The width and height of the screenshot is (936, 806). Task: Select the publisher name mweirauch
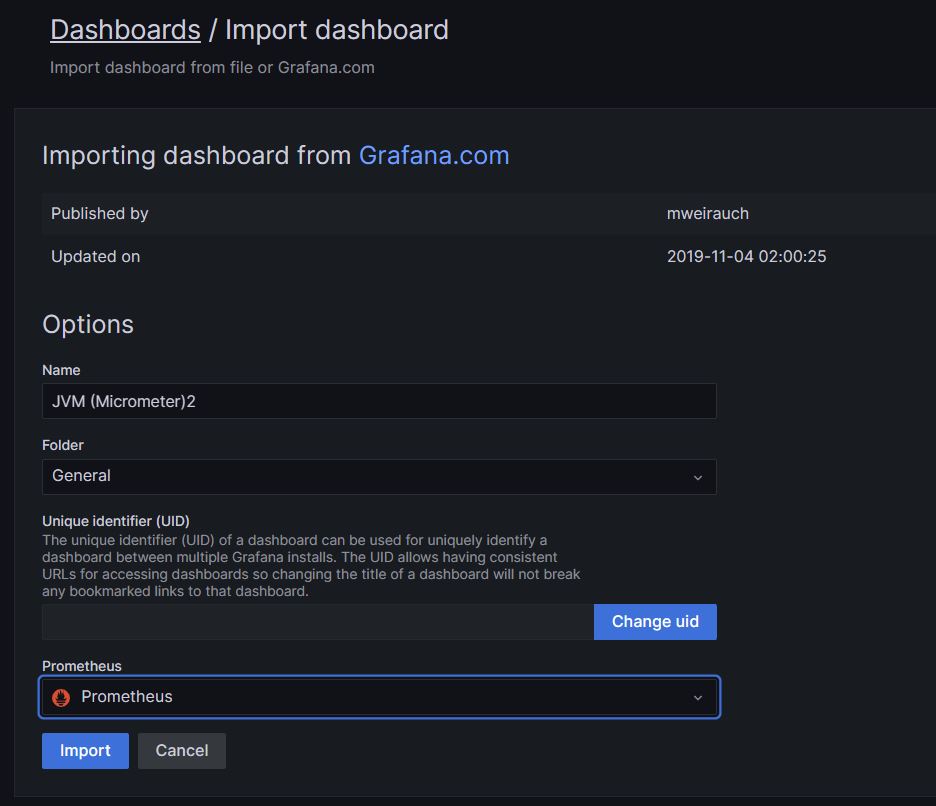(x=707, y=214)
